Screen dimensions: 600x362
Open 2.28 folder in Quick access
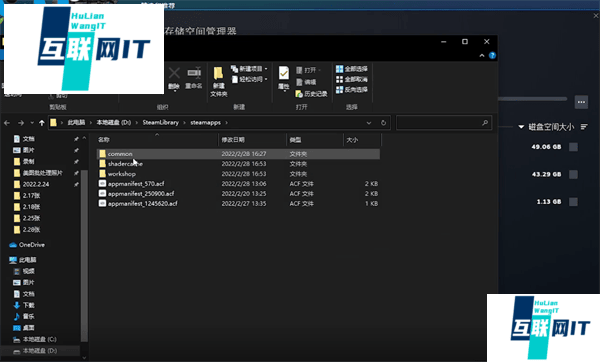pyautogui.click(x=27, y=230)
